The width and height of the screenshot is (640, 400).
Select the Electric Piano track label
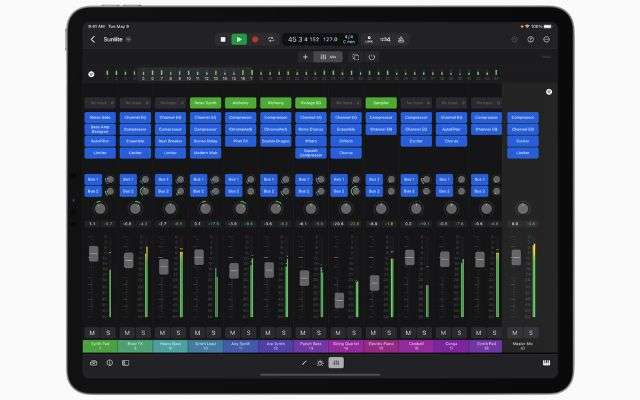pyautogui.click(x=380, y=346)
